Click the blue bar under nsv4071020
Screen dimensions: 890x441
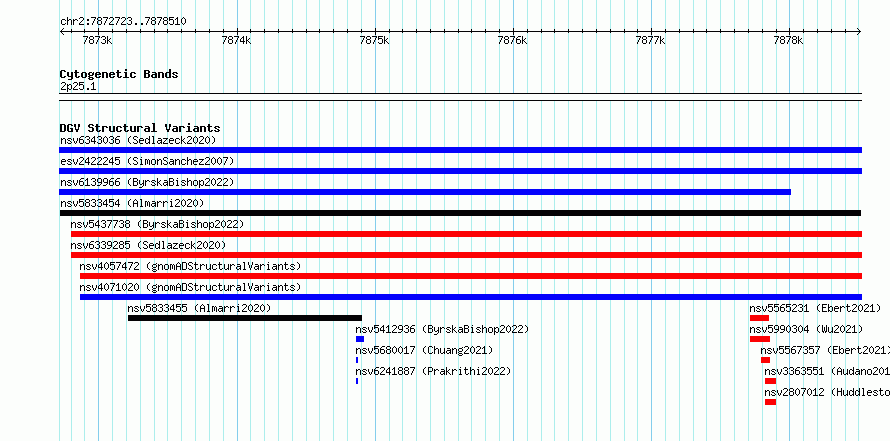pos(471,297)
